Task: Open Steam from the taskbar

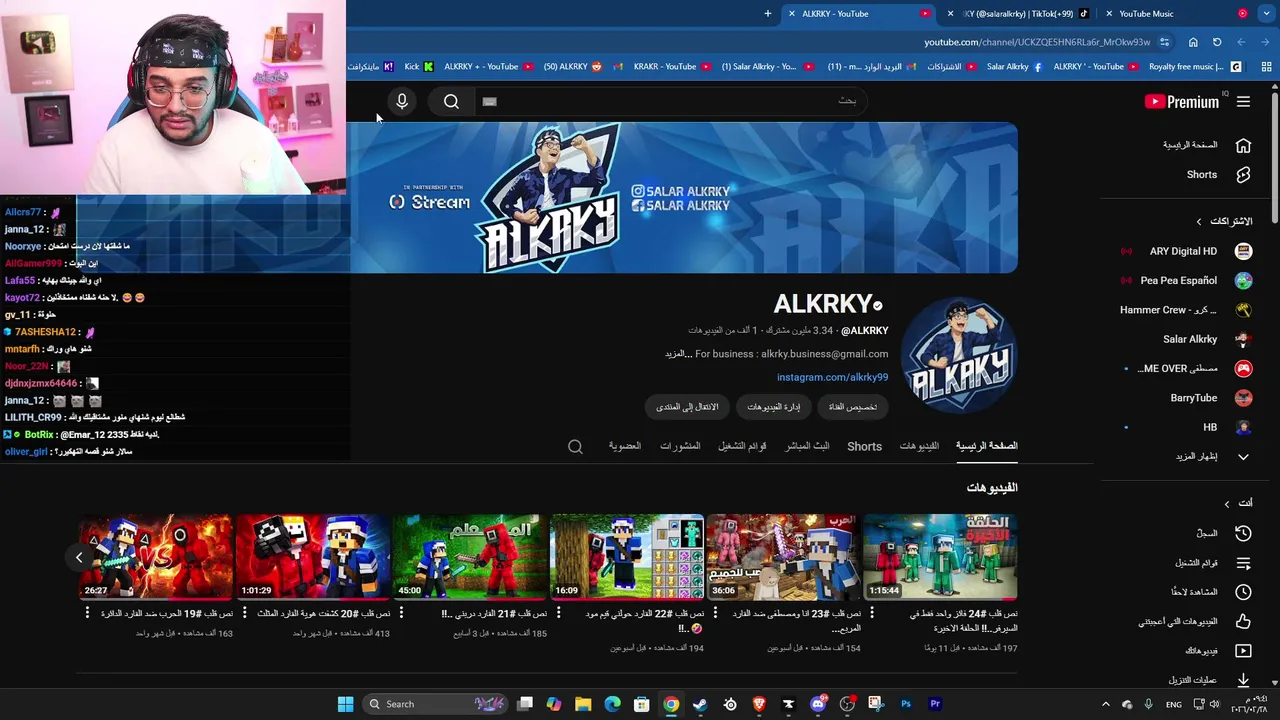Action: pyautogui.click(x=700, y=704)
